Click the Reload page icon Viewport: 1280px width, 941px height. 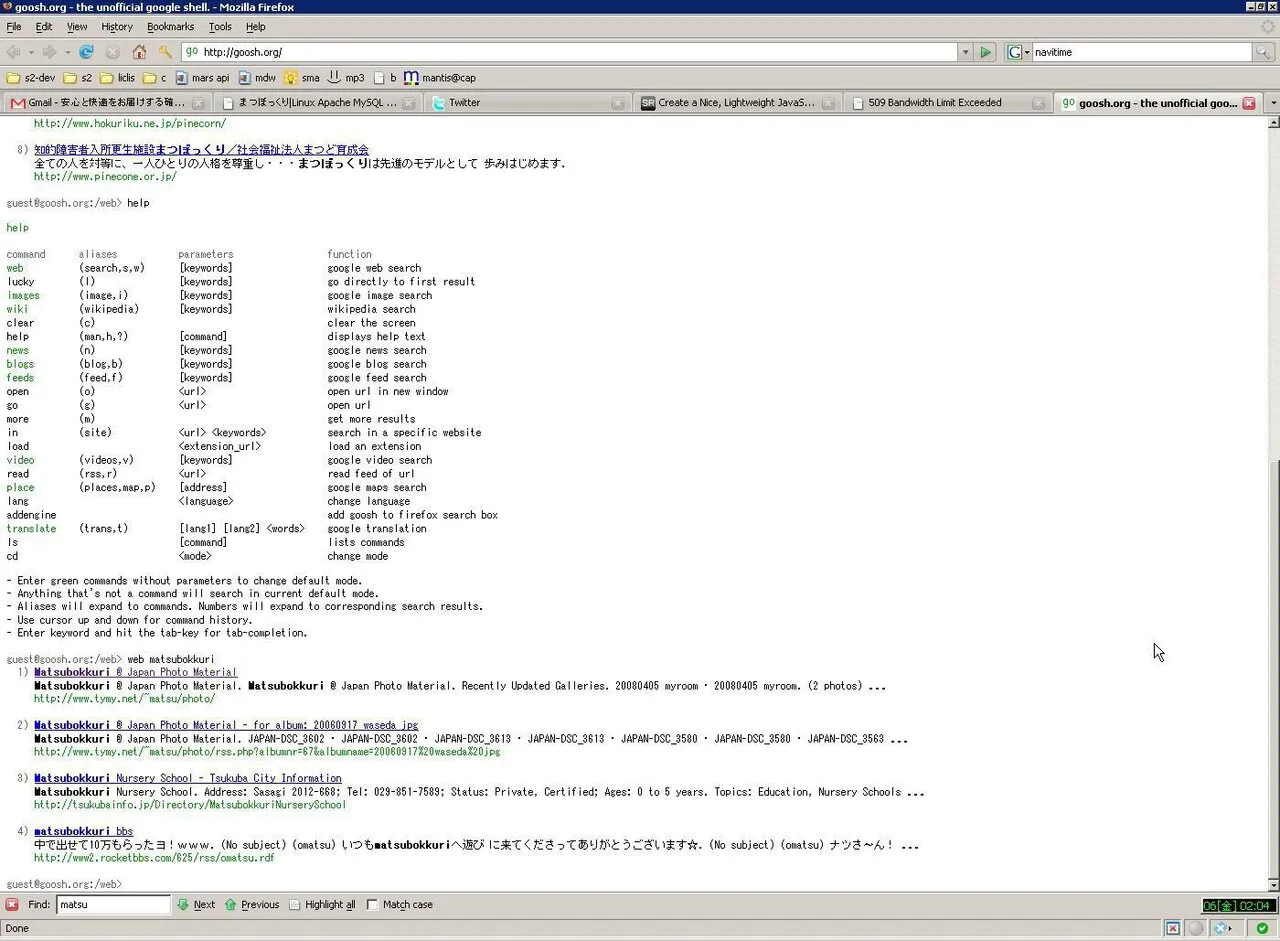click(86, 52)
